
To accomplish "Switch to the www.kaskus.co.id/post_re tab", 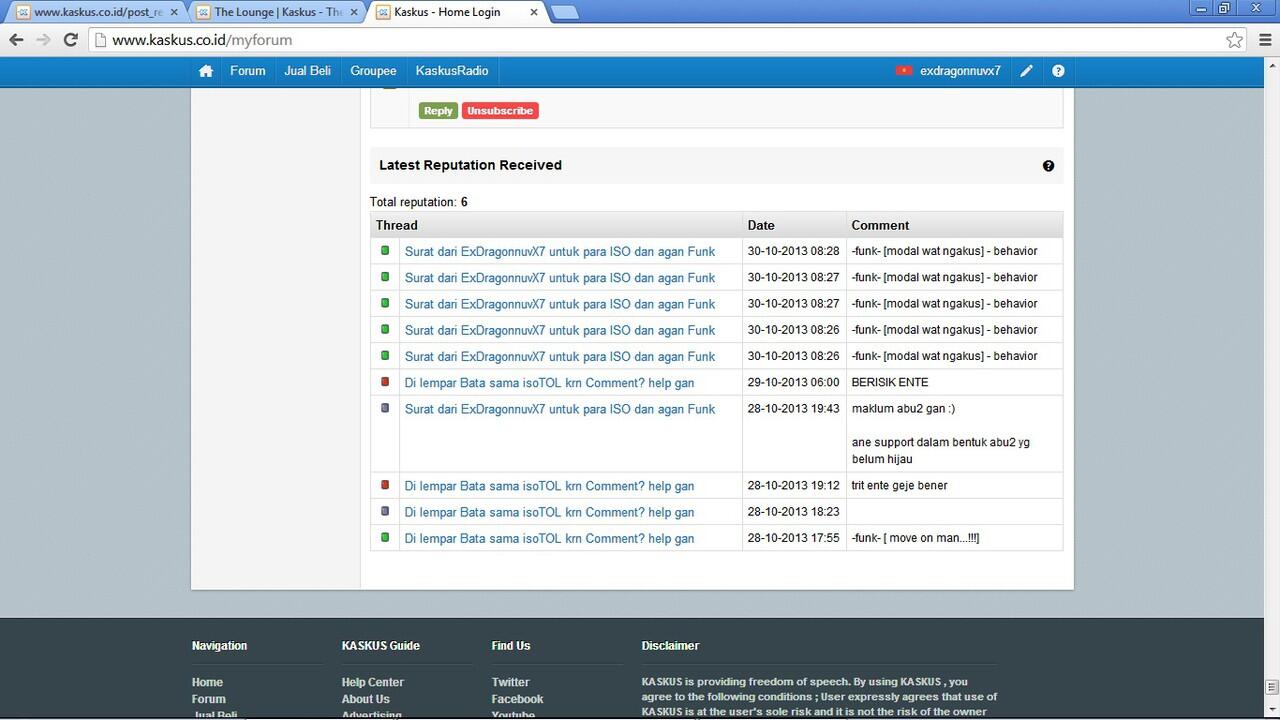I will [x=97, y=12].
